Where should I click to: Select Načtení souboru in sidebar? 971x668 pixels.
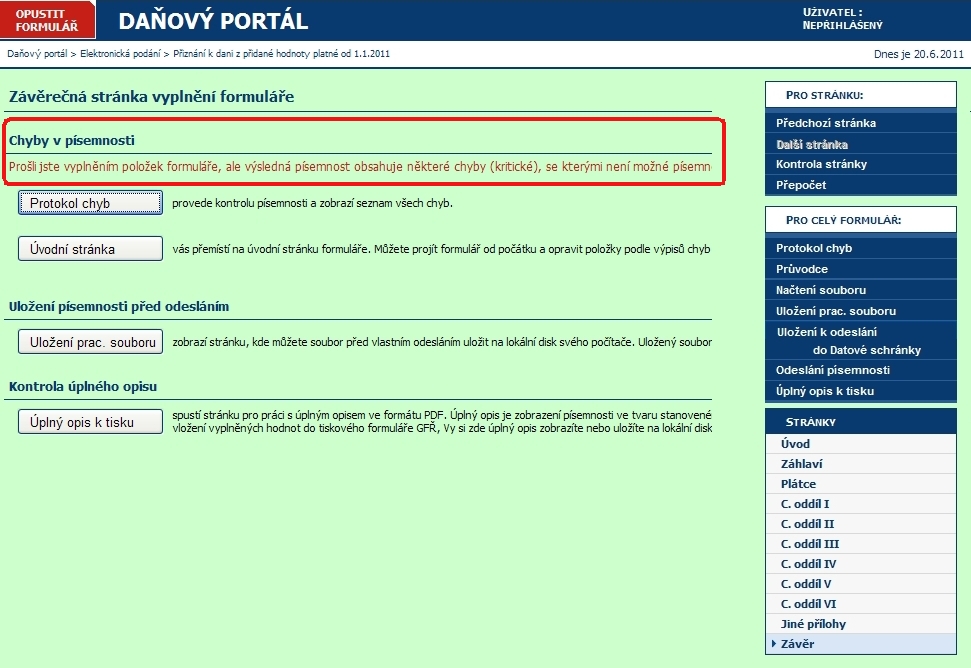pos(861,290)
